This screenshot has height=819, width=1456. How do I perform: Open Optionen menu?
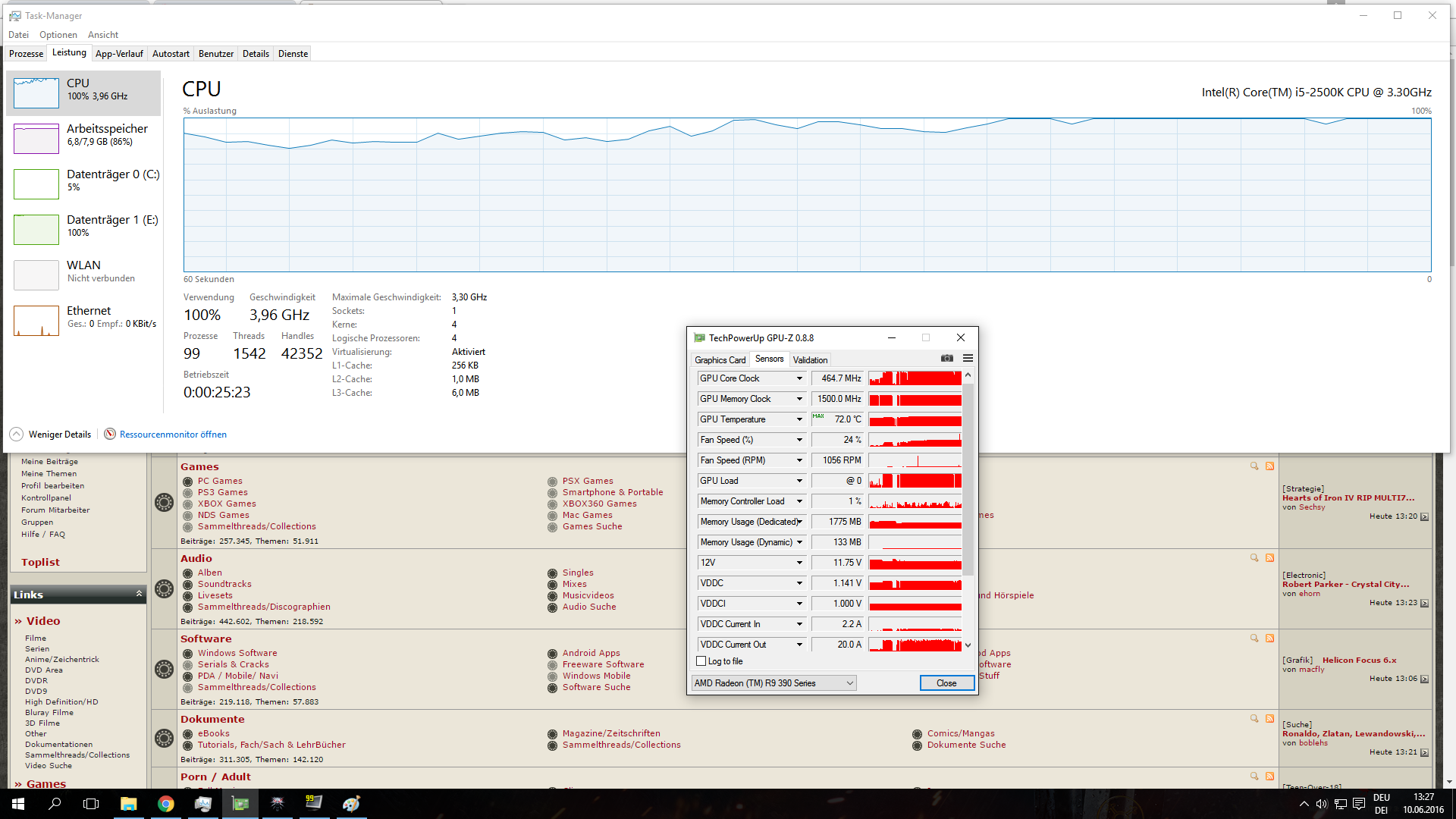pos(58,35)
